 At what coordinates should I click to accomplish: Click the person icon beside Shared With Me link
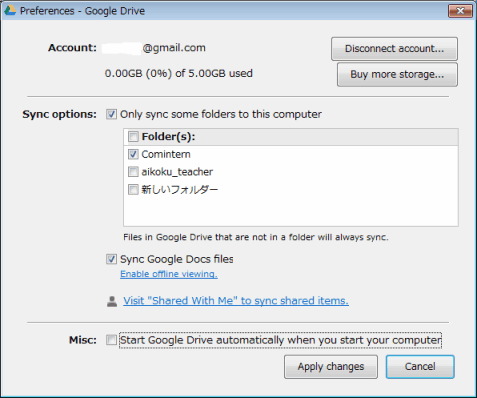click(112, 301)
